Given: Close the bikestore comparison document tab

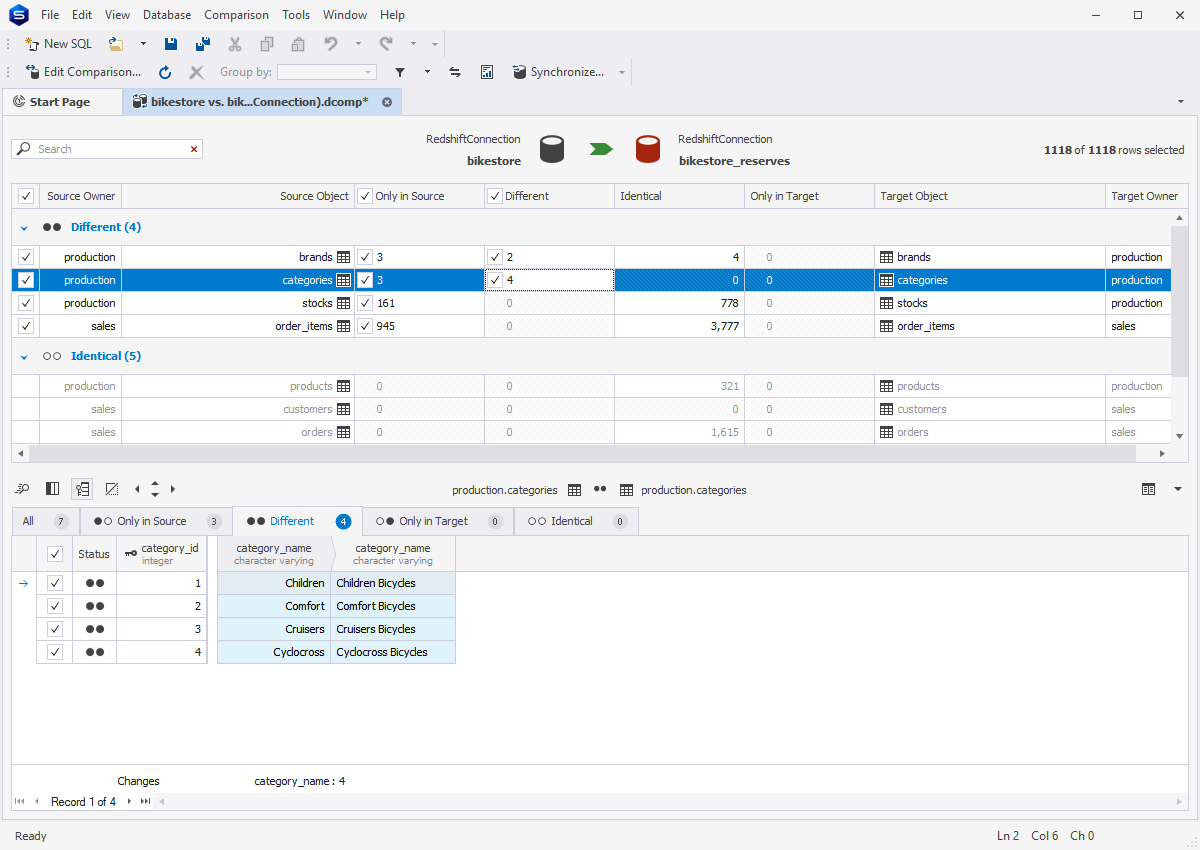Looking at the screenshot, I should 387,102.
